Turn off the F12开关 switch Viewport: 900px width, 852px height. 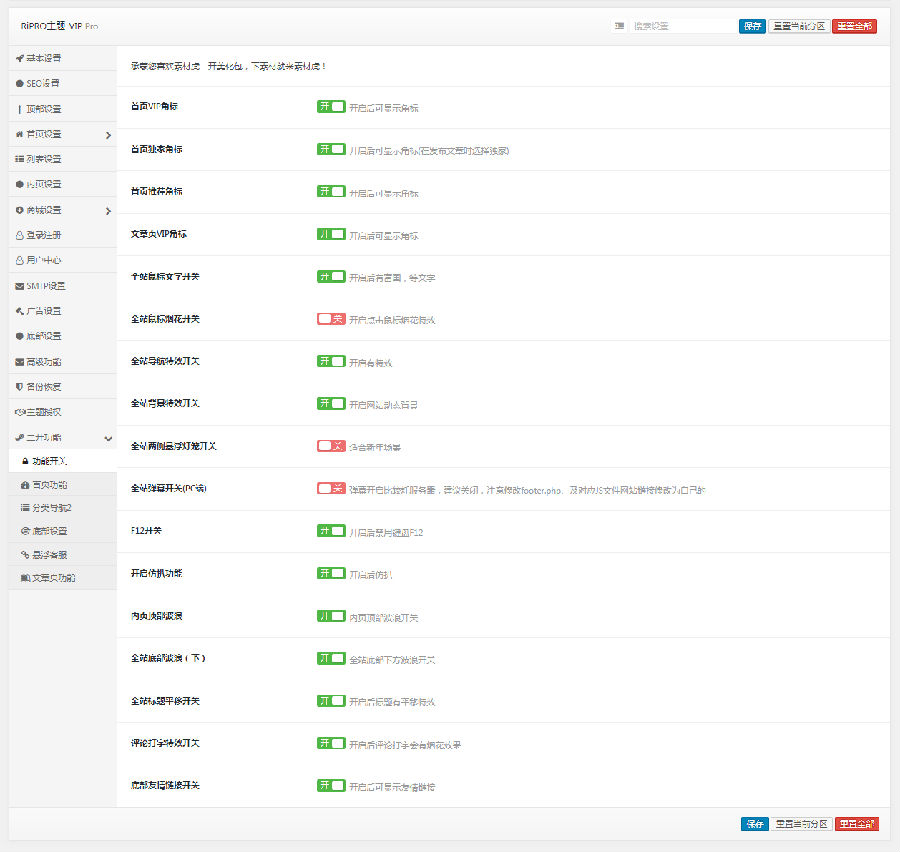coord(331,531)
